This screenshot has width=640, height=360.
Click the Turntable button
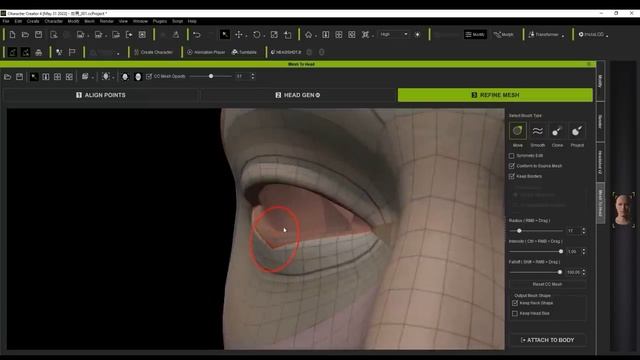click(x=244, y=52)
